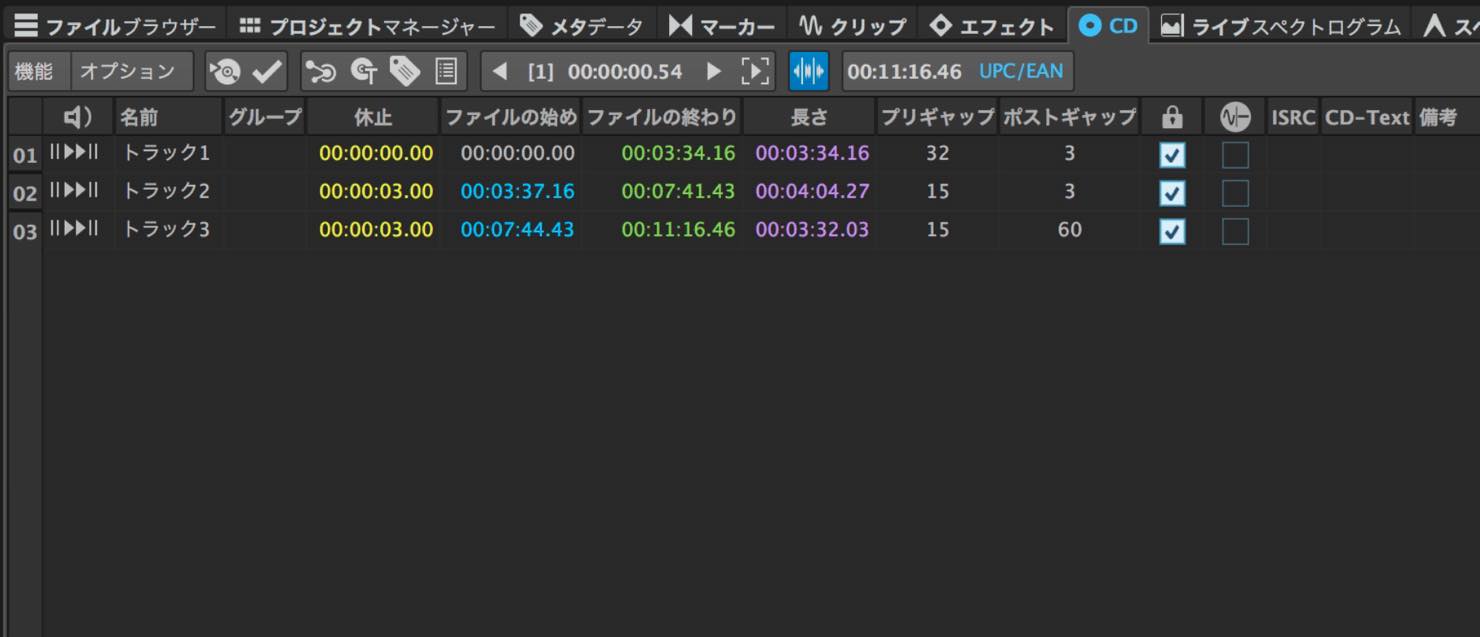Click the プリギャップ column header
Image resolution: width=1480 pixels, height=637 pixels.
(x=937, y=117)
